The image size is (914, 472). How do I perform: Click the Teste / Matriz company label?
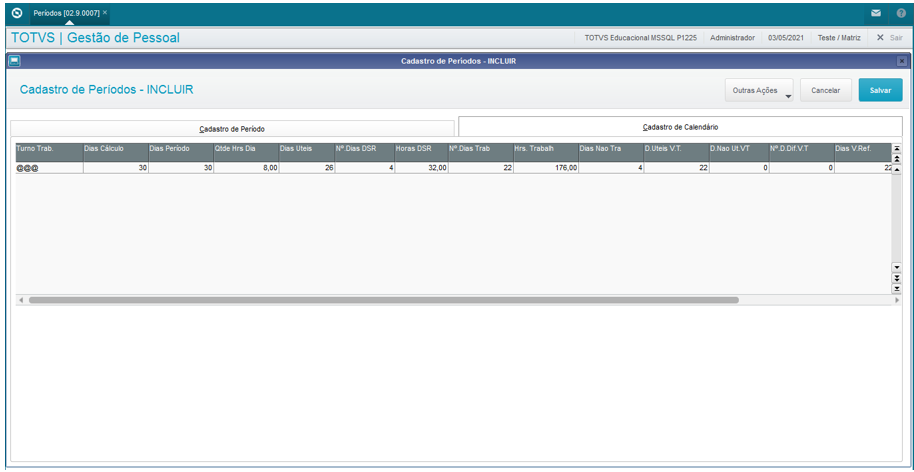pyautogui.click(x=839, y=37)
